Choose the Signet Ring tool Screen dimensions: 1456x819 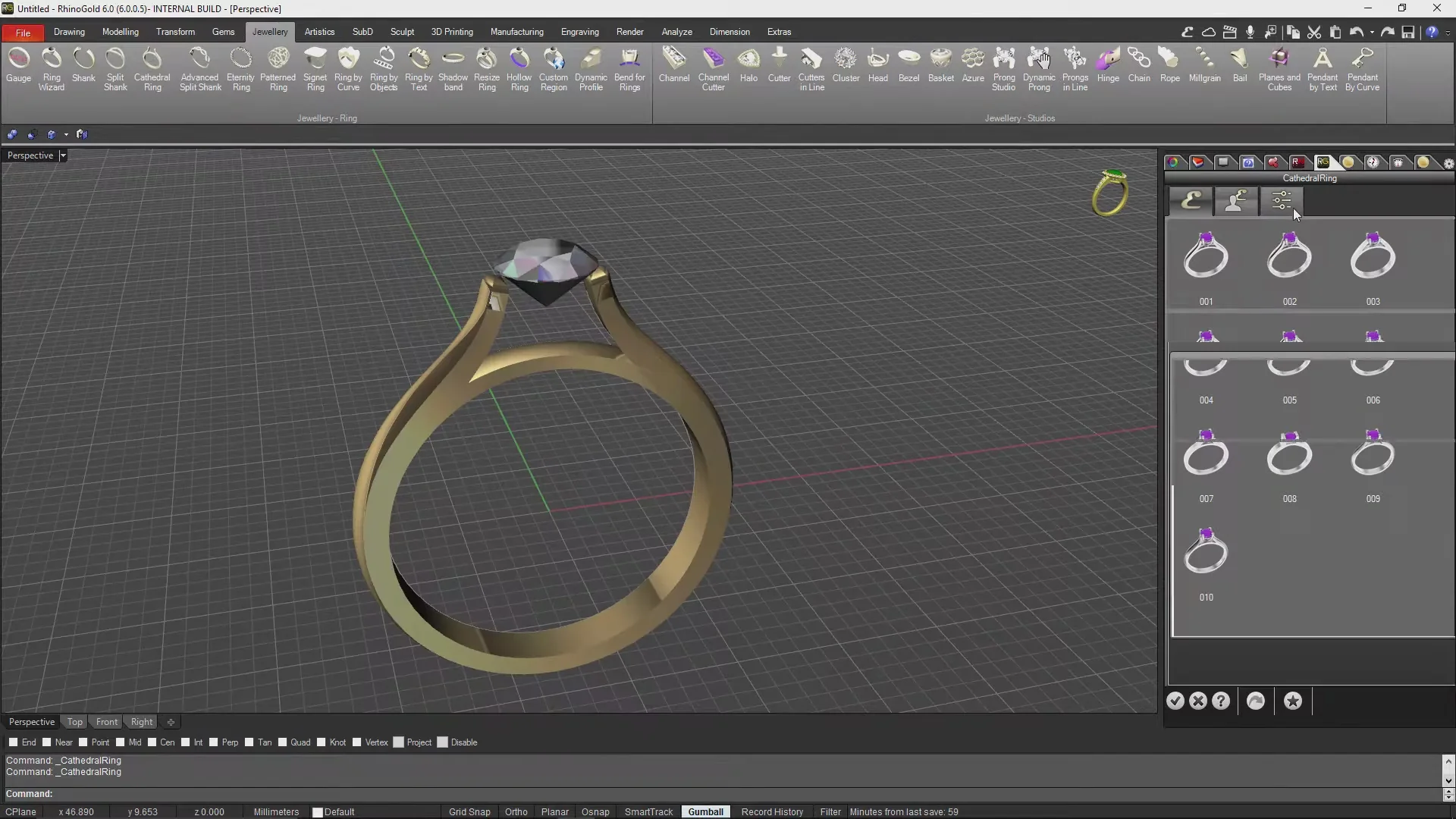click(x=315, y=69)
